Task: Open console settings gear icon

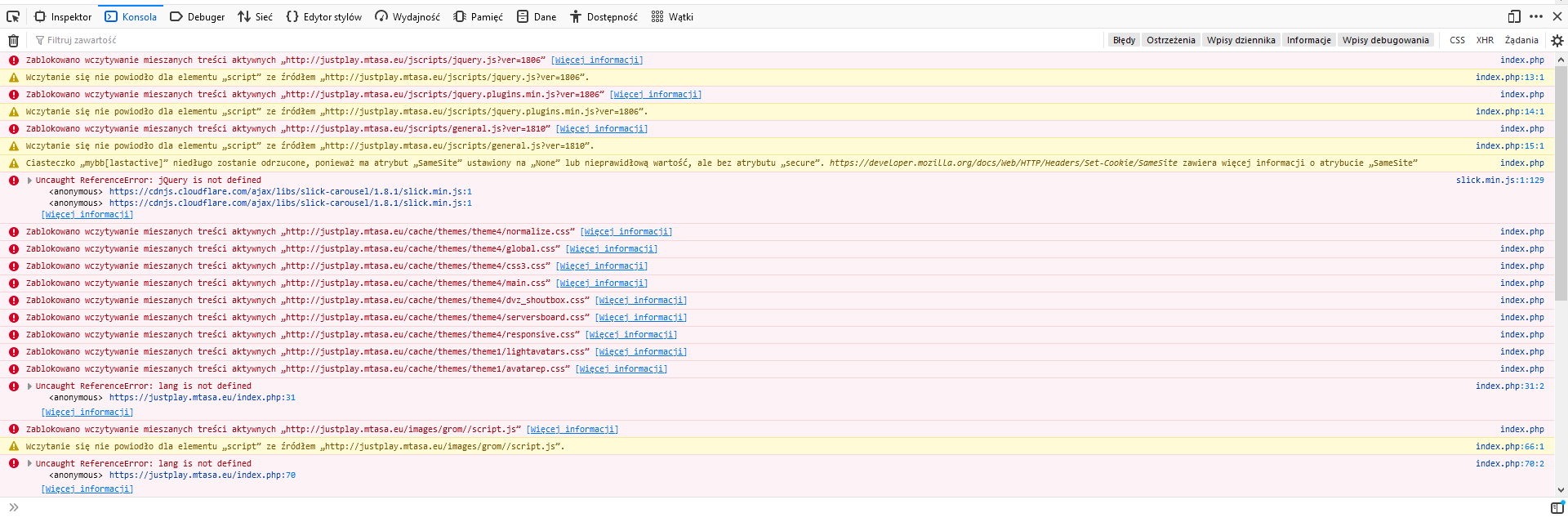Action: [x=1557, y=40]
